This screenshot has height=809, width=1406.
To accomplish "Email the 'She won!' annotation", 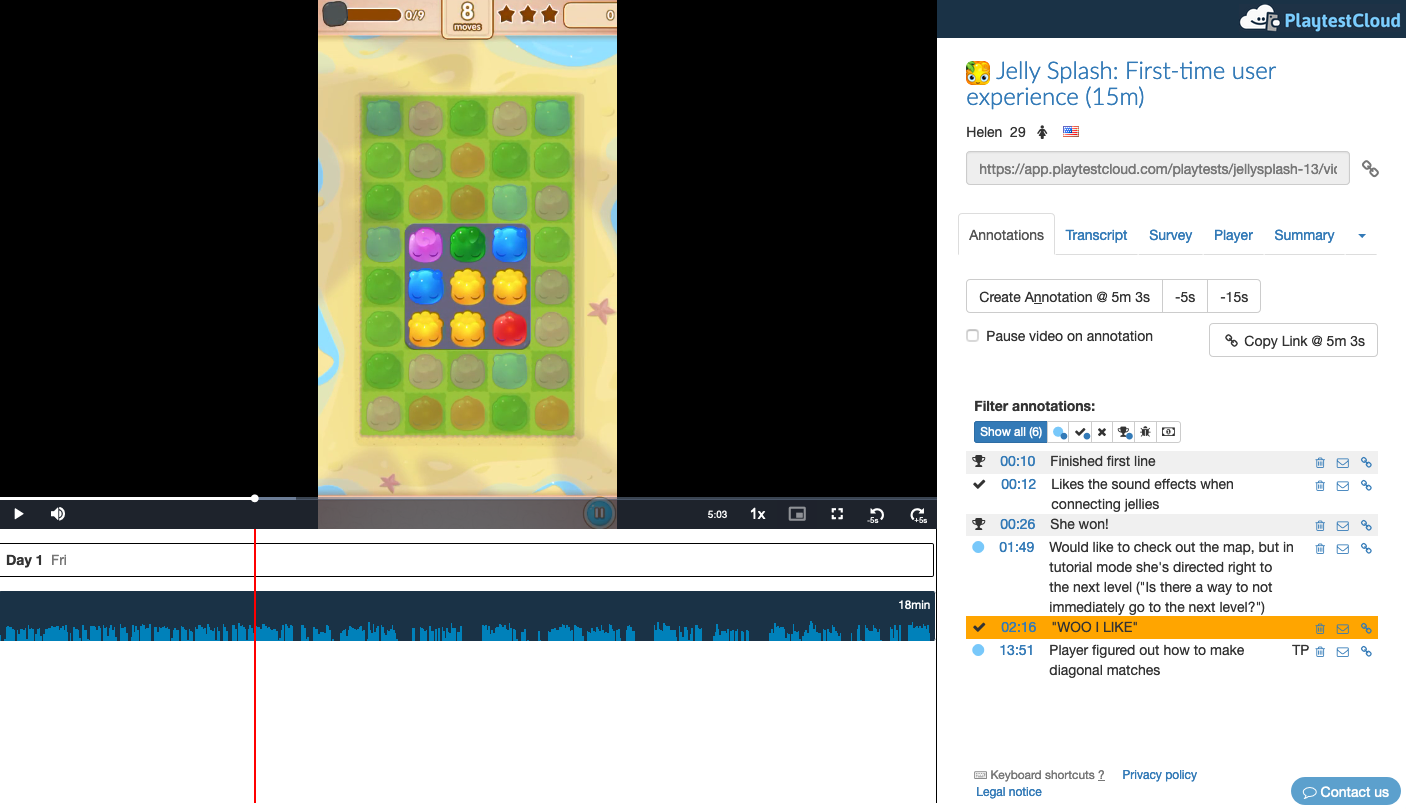I will pyautogui.click(x=1343, y=526).
